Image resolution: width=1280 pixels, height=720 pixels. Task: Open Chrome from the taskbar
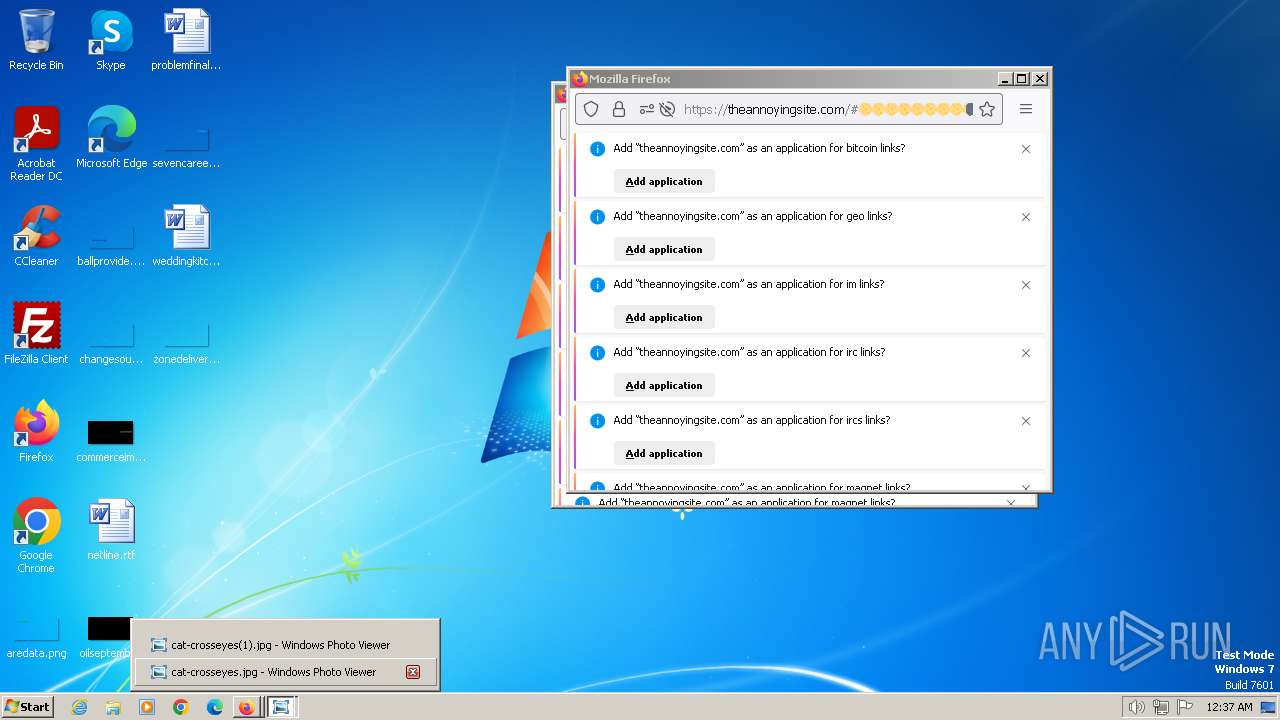(181, 707)
